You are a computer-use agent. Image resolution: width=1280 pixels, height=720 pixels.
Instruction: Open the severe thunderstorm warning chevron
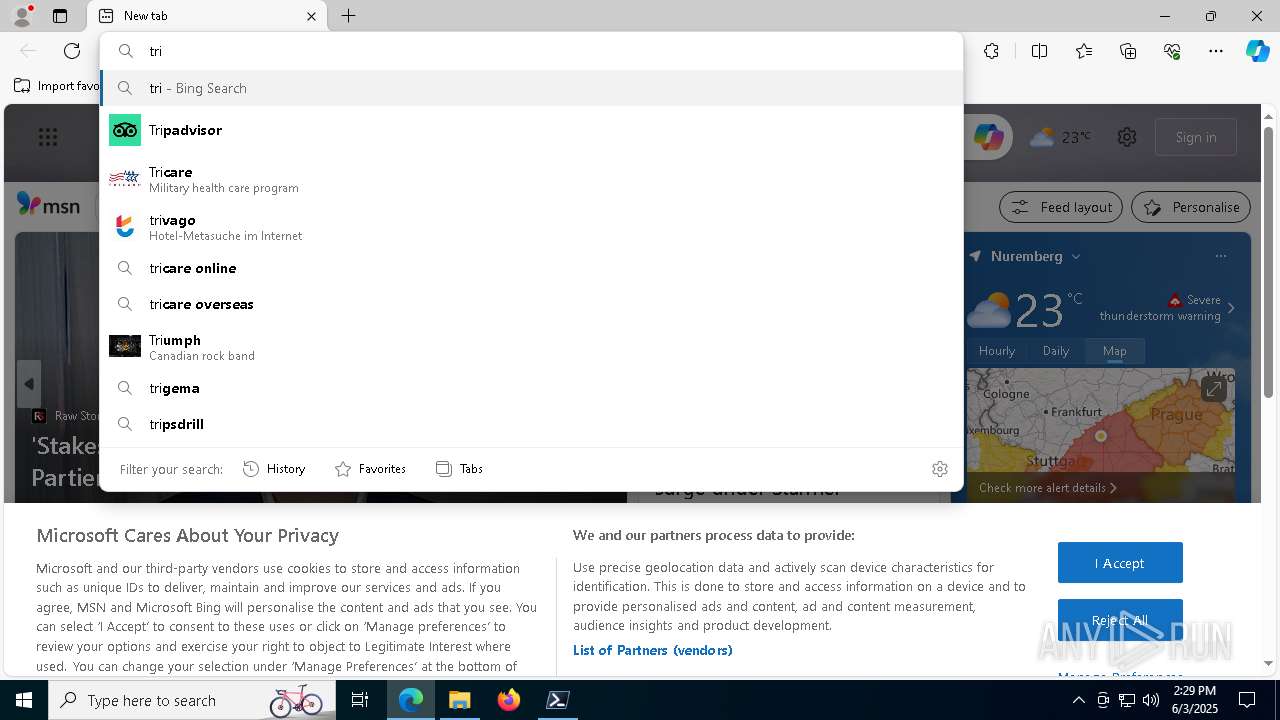click(x=1231, y=308)
